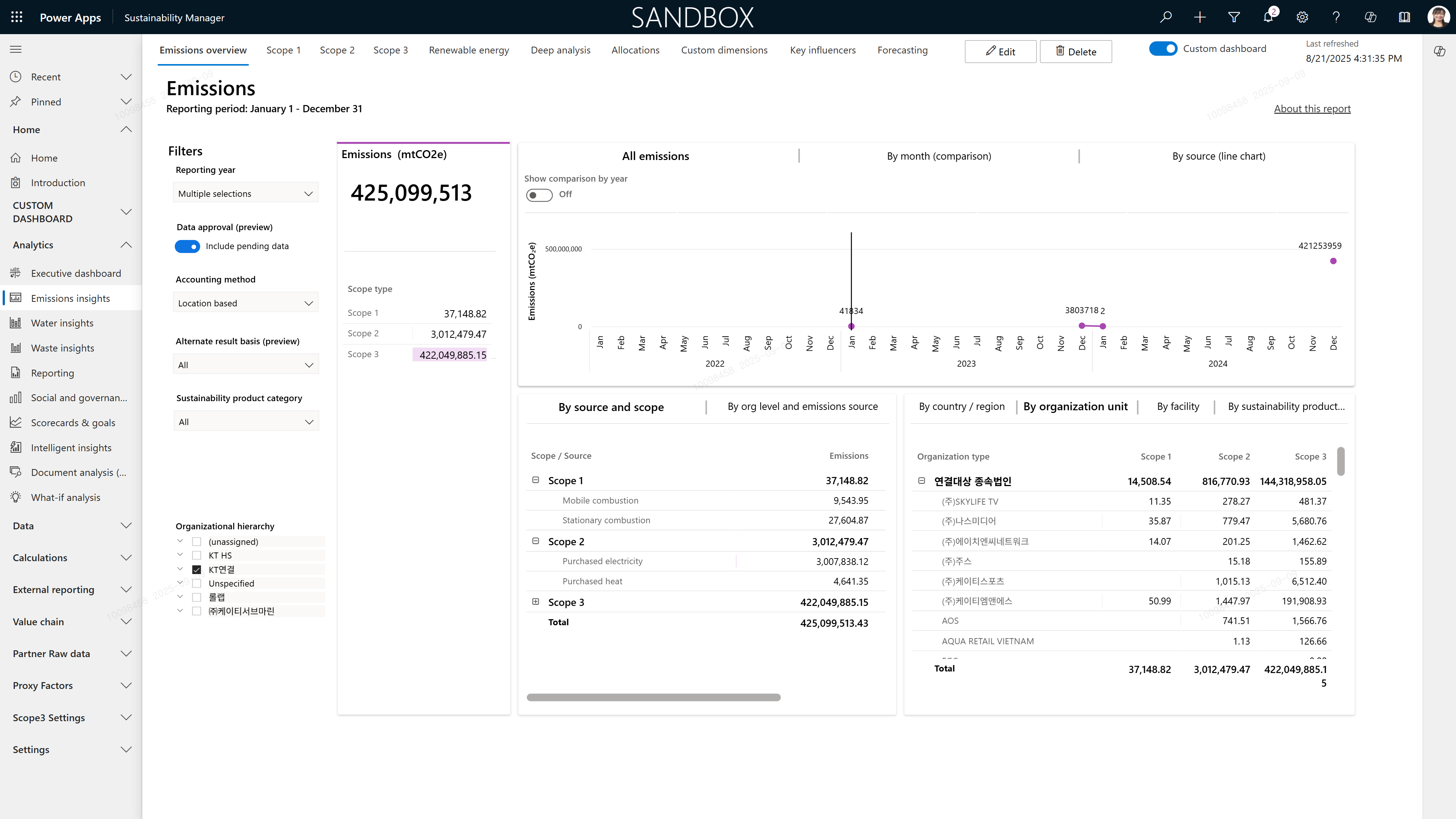This screenshot has width=1456, height=819.
Task: Click the Scorecards & goals icon
Action: (16, 422)
